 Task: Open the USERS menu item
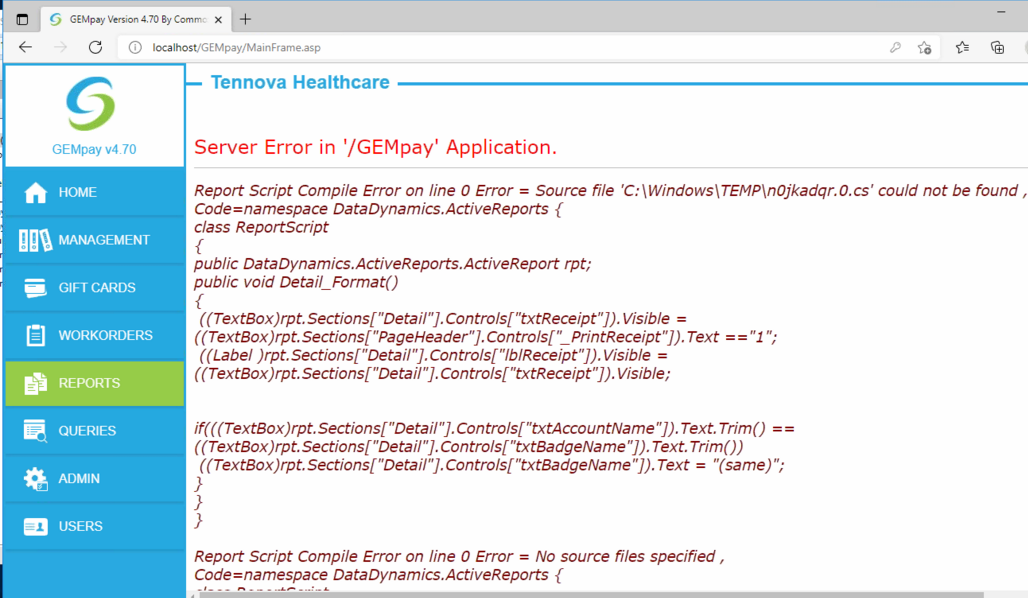(94, 527)
